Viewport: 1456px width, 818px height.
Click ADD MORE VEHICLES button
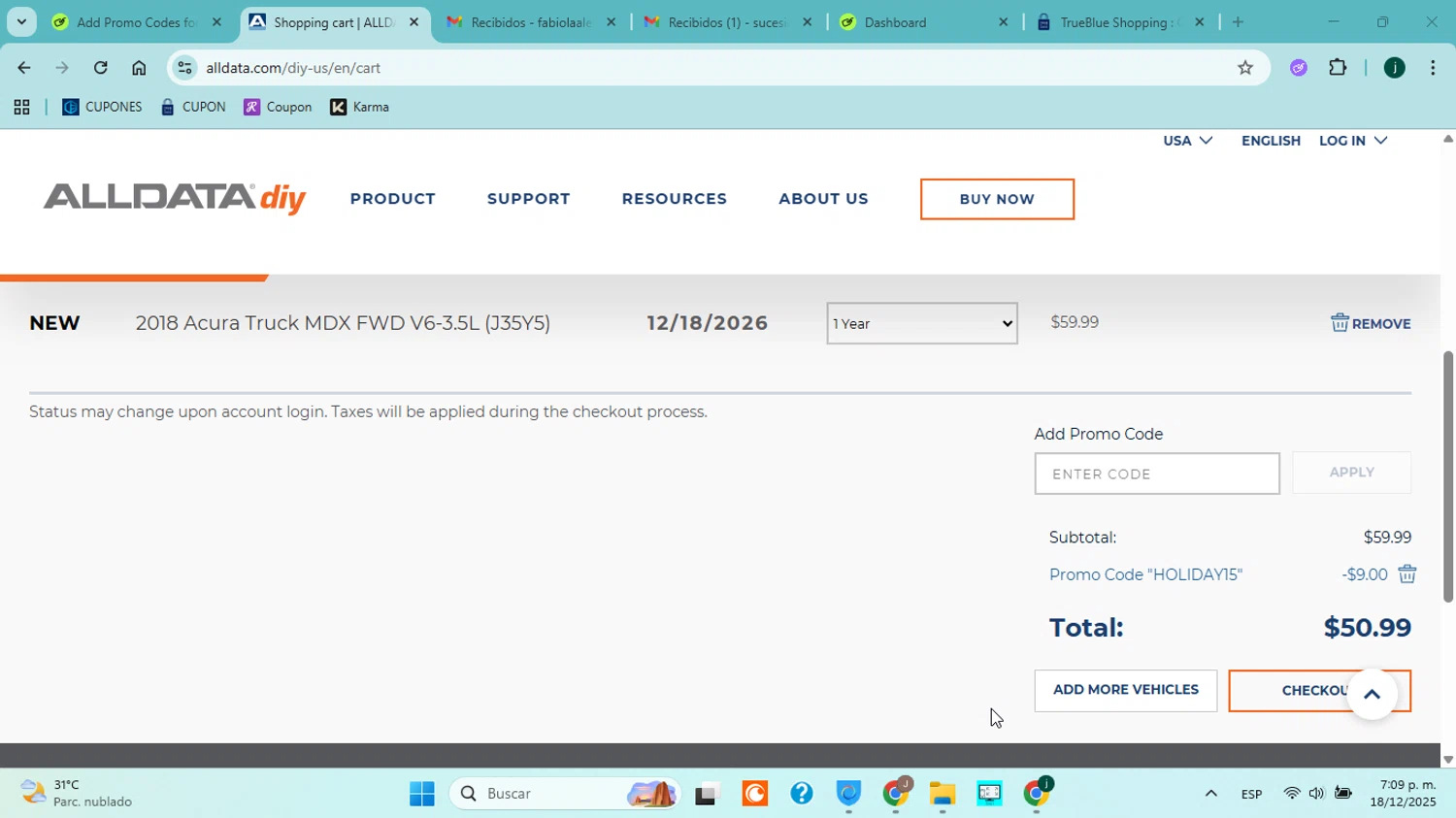[x=1125, y=691]
